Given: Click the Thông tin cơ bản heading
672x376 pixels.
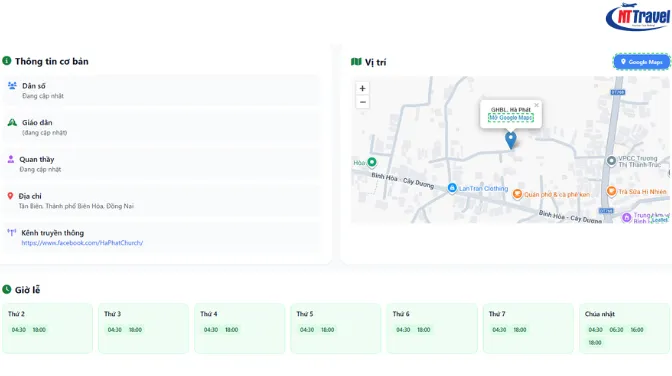Looking at the screenshot, I should tap(52, 61).
